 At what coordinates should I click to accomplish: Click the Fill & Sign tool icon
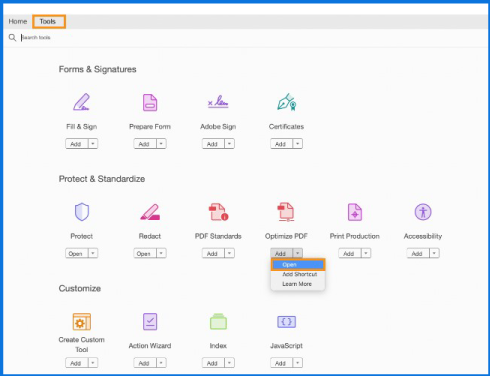[81, 102]
